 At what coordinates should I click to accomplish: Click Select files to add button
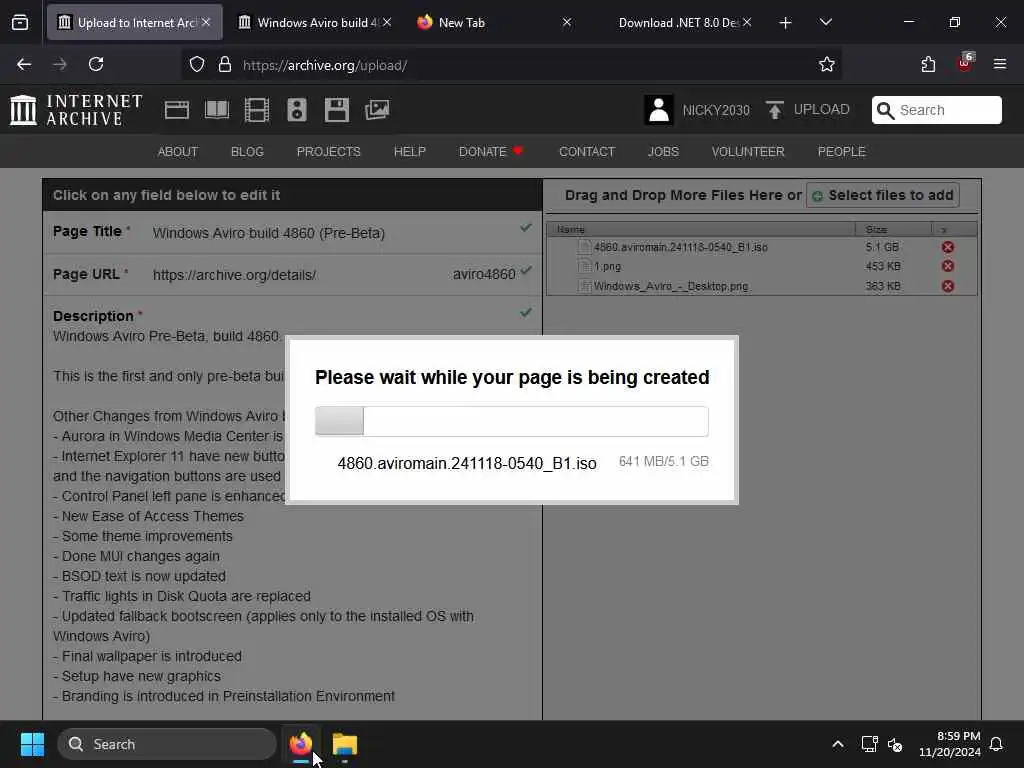(883, 195)
